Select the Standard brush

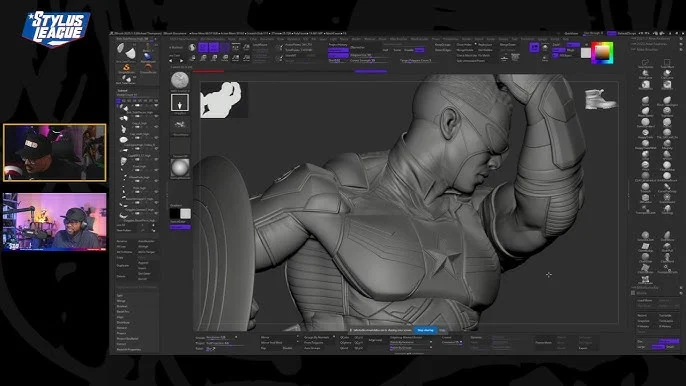667,112
